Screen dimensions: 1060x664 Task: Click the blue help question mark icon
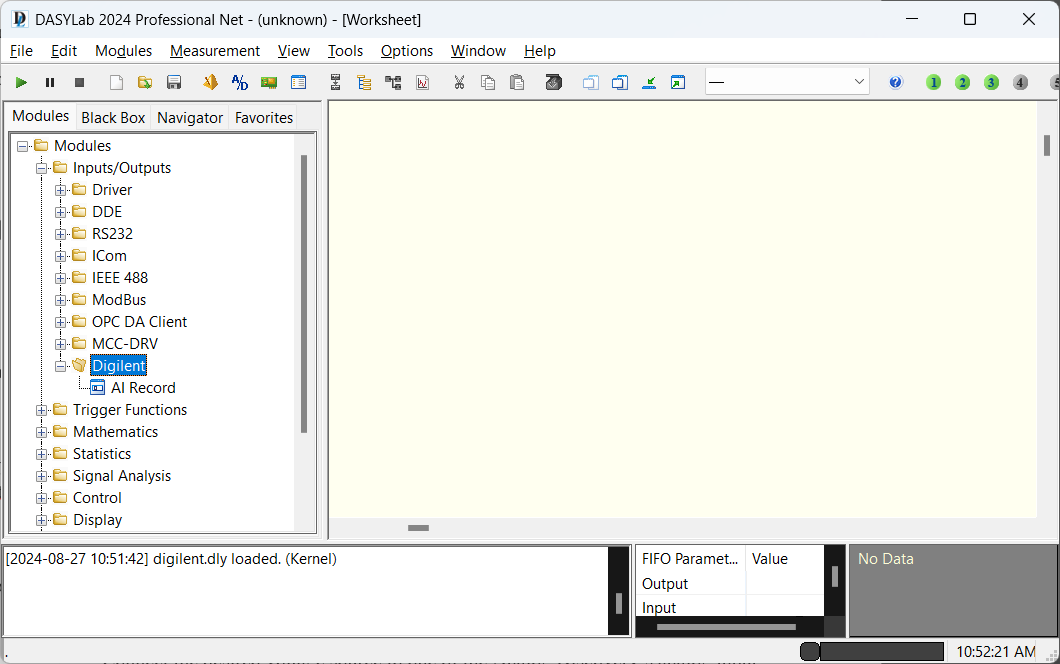[x=895, y=82]
